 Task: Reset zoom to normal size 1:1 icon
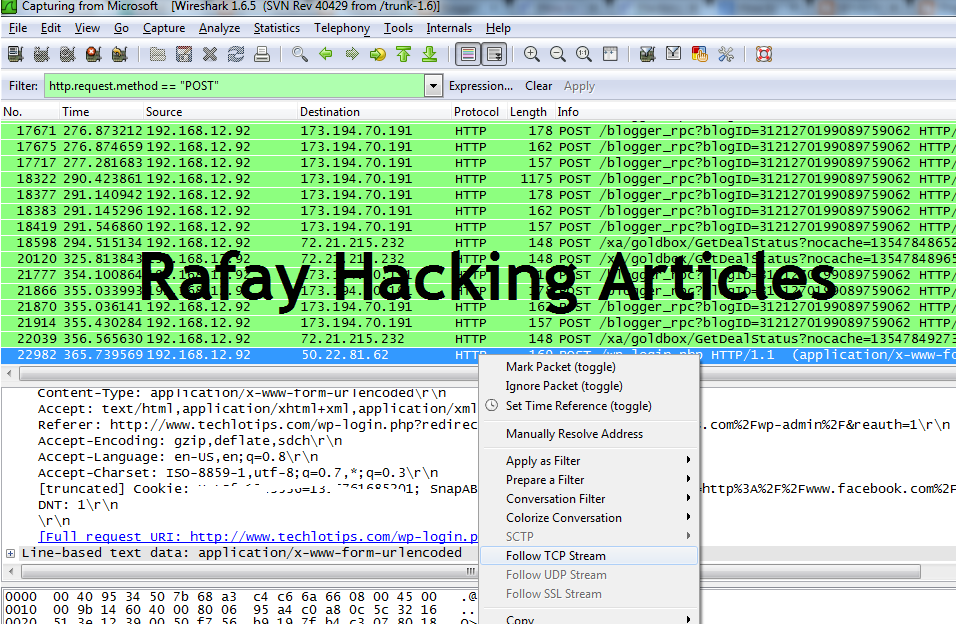584,54
